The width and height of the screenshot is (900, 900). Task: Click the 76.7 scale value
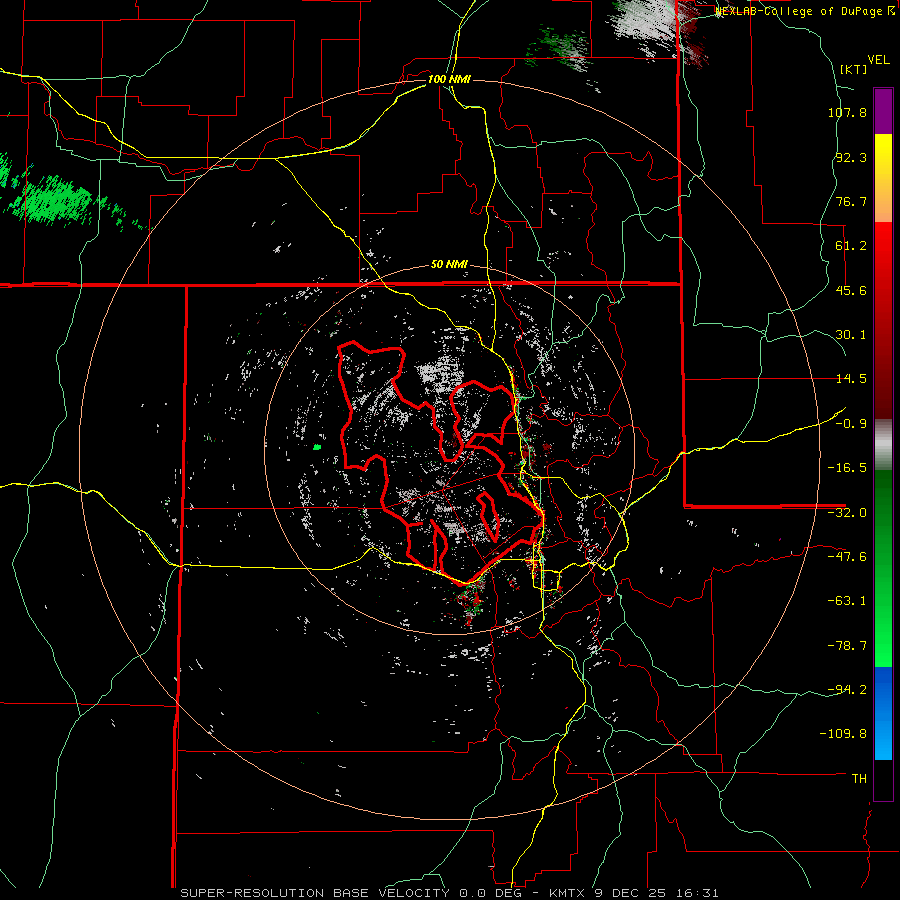tap(851, 201)
